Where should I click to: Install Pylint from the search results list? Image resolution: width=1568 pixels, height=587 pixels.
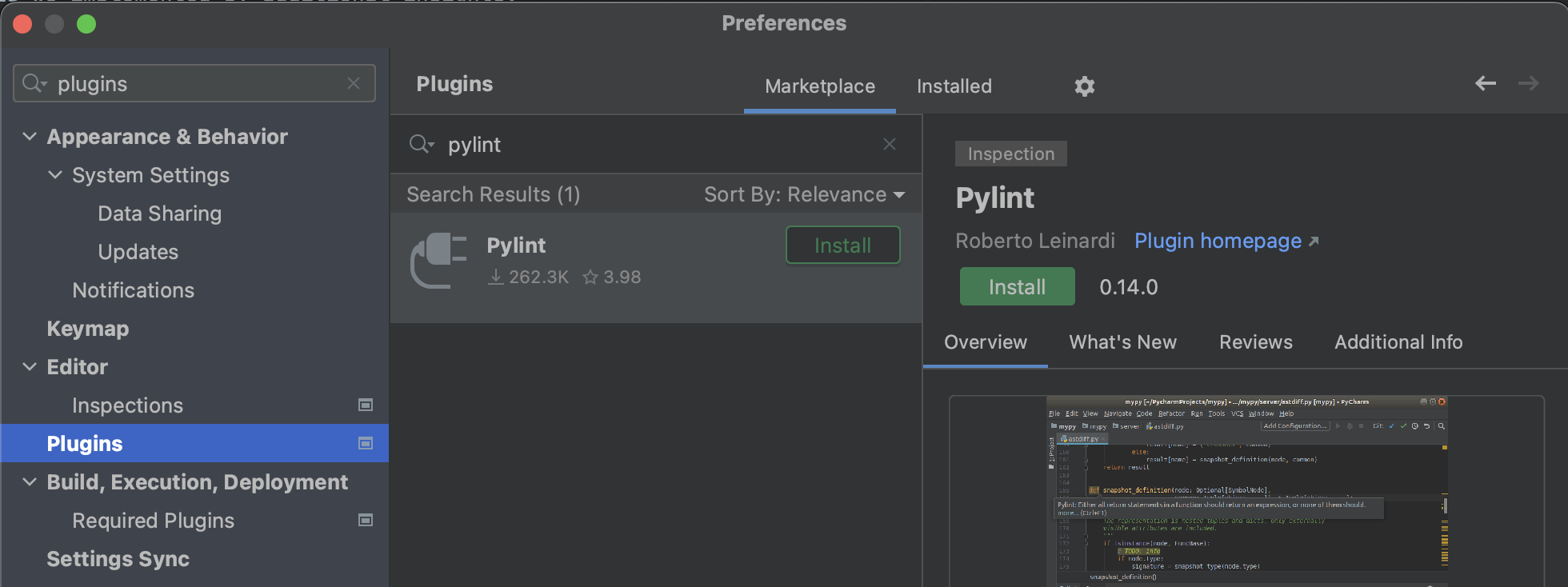click(843, 245)
